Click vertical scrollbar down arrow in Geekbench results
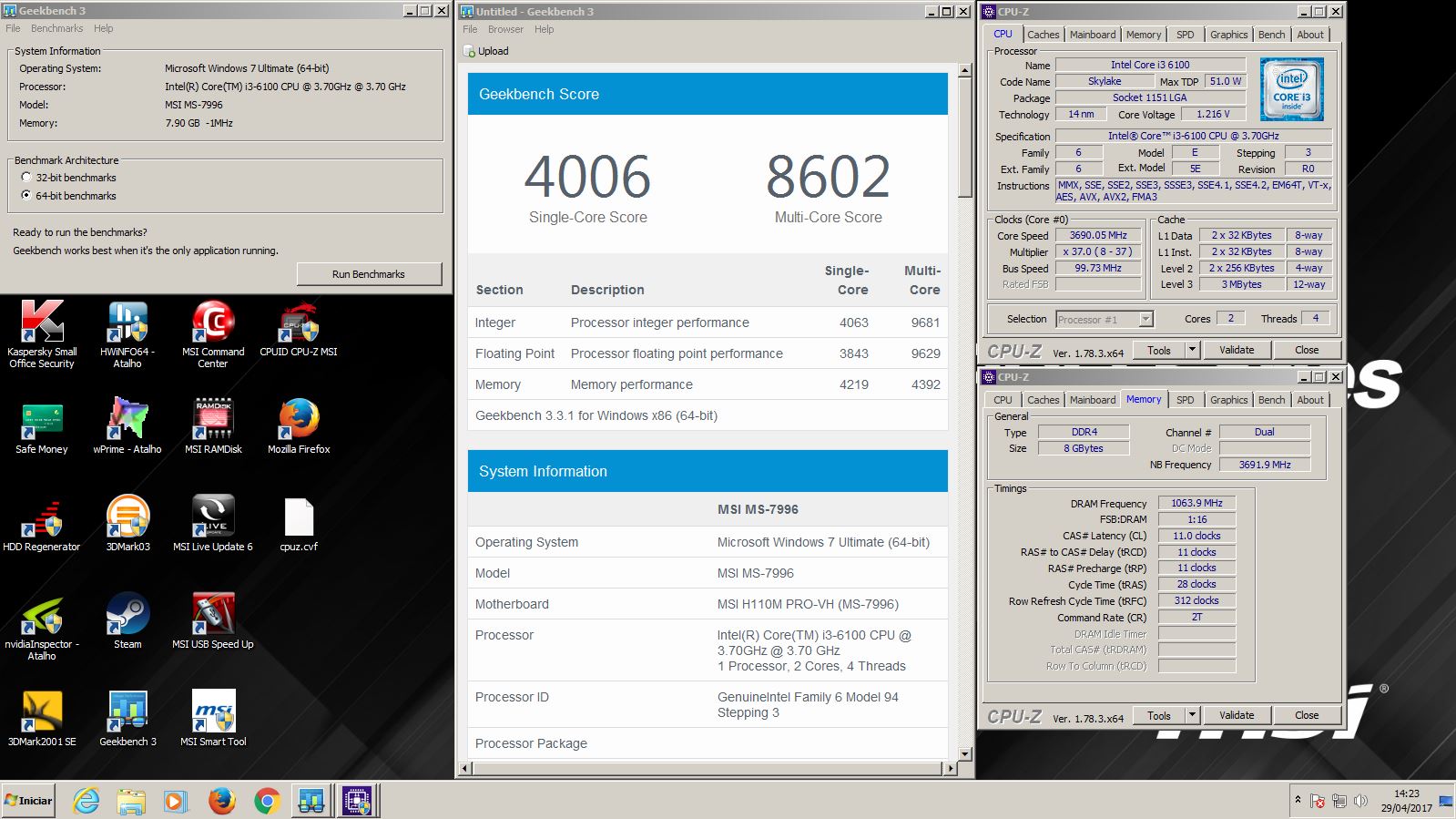The image size is (1456, 819). (x=965, y=754)
